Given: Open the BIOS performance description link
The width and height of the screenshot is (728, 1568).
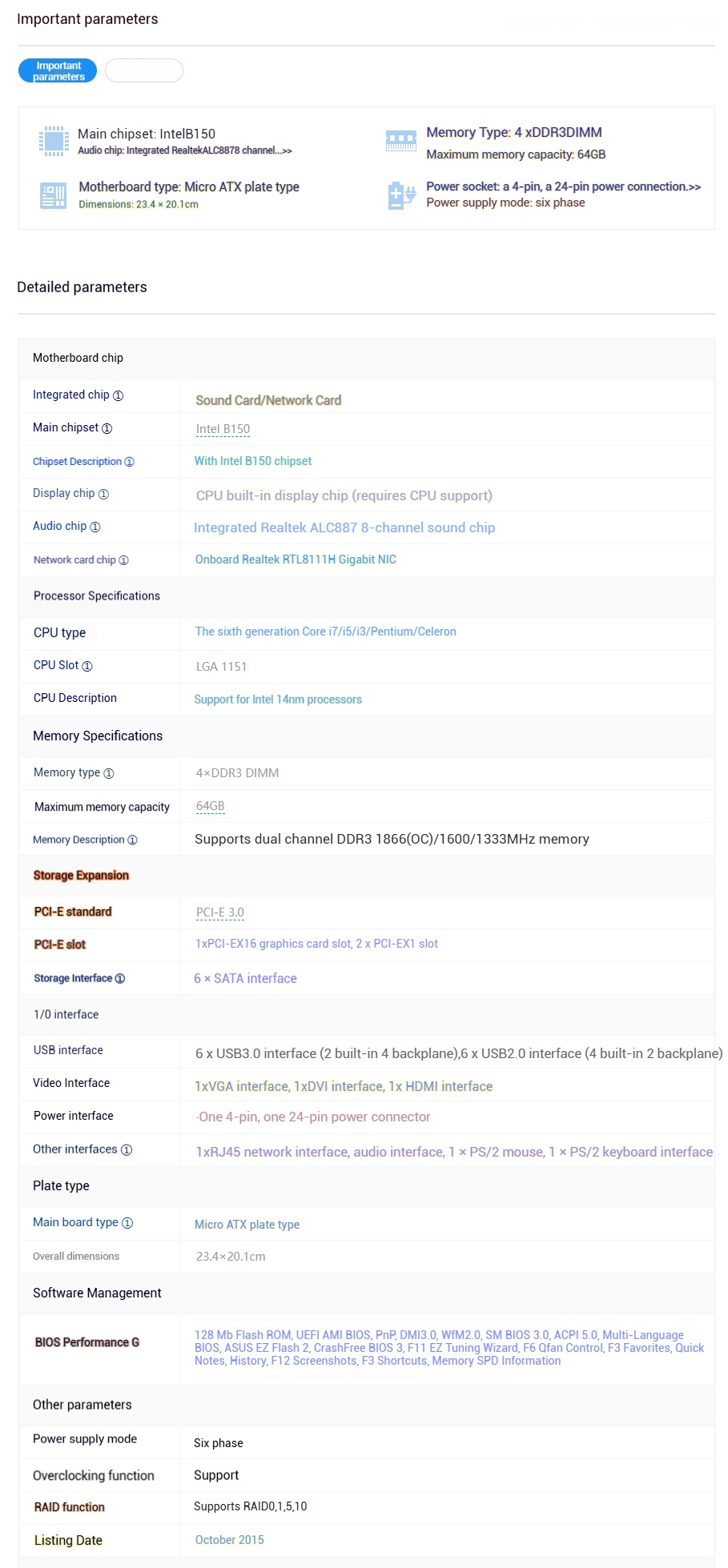Looking at the screenshot, I should tap(449, 1348).
